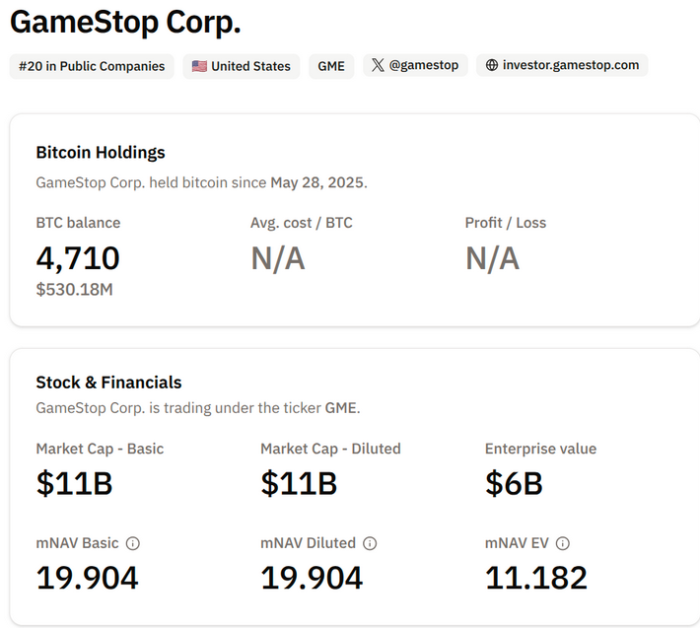Click the 19.904 mNAV Basic value
The width and height of the screenshot is (700, 628).
(x=88, y=578)
